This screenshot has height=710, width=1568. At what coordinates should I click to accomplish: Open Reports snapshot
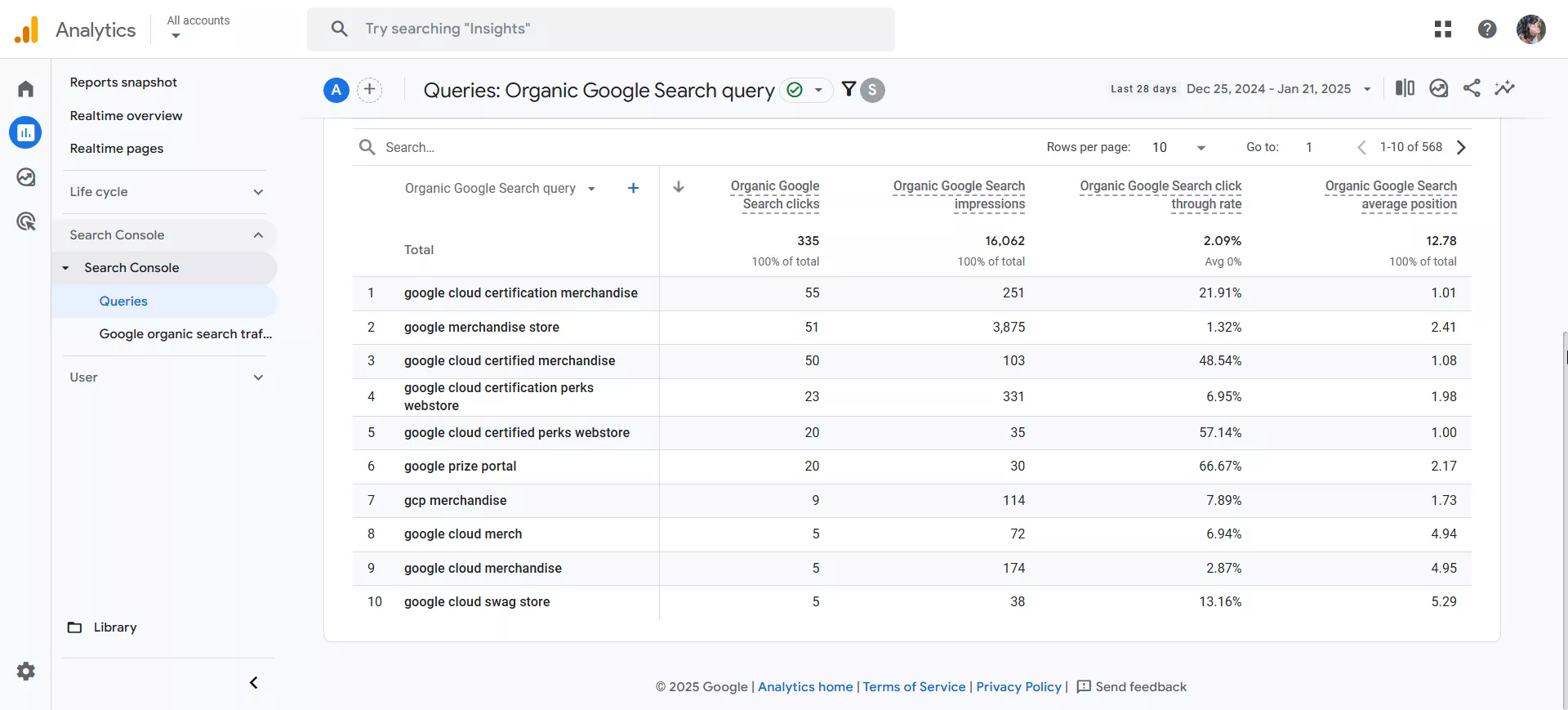123,83
